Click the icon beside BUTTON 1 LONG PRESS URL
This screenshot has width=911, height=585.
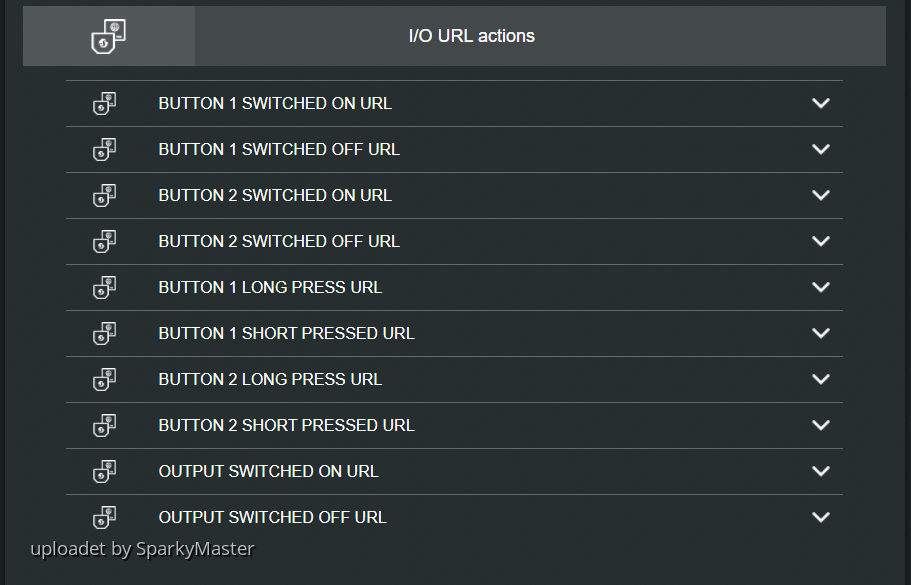point(105,287)
